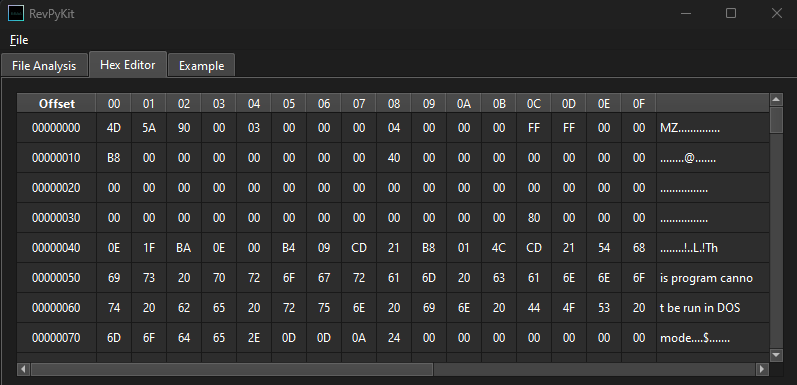
Task: Click the RevPyKit app icon in title bar
Action: [16, 13]
